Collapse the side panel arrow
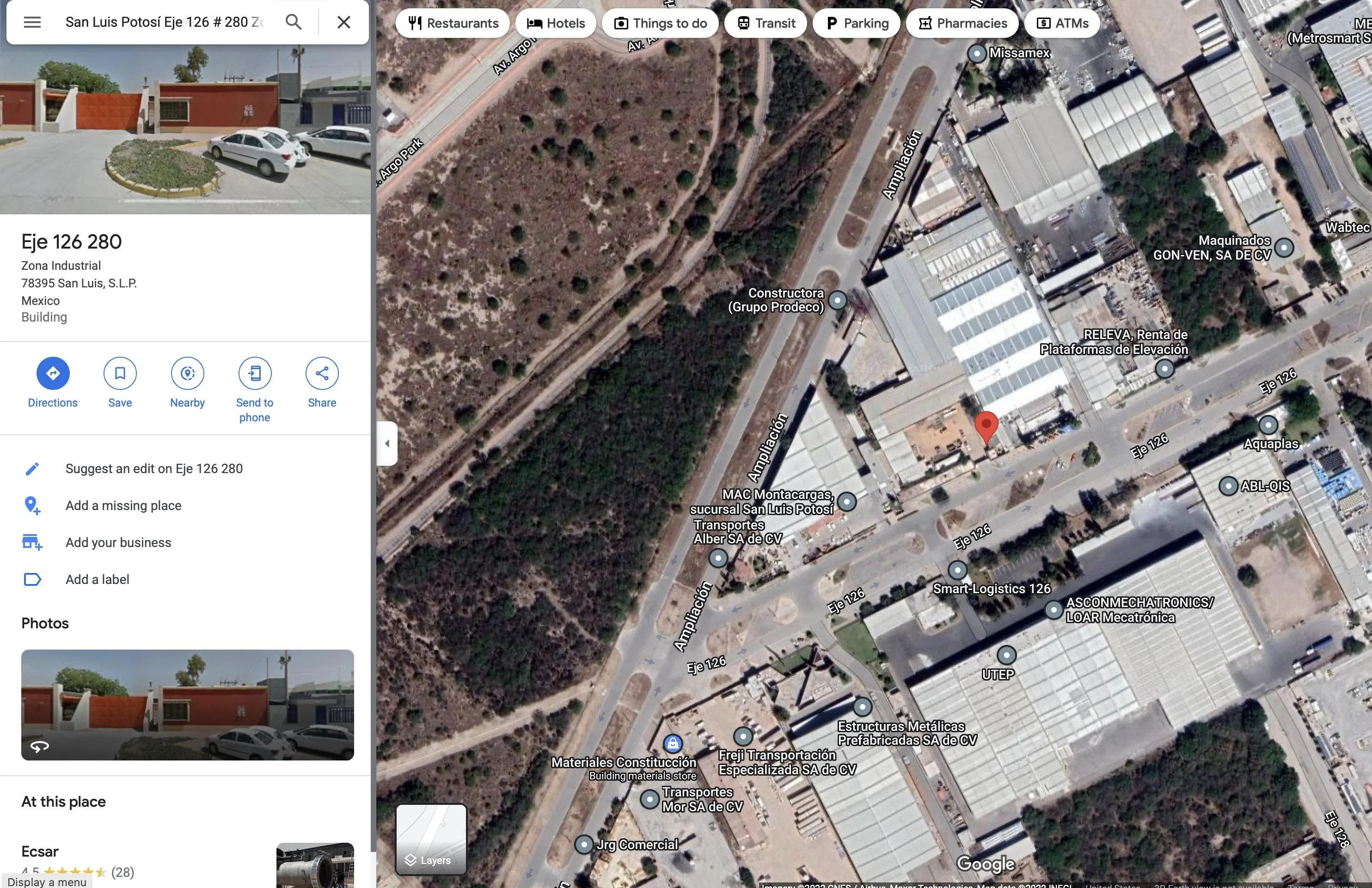1372x888 pixels. click(387, 443)
